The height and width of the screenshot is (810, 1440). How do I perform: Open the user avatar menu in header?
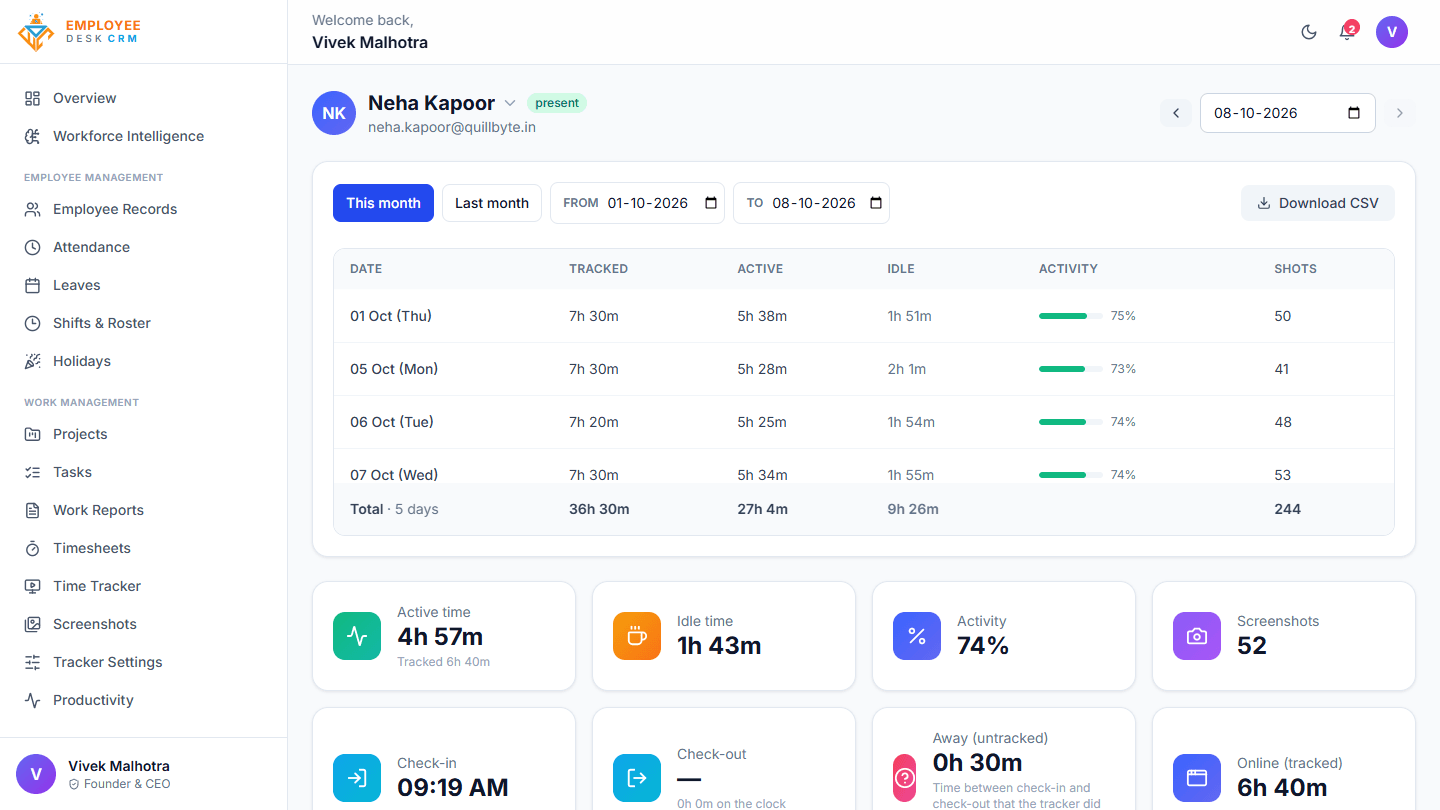[1392, 32]
